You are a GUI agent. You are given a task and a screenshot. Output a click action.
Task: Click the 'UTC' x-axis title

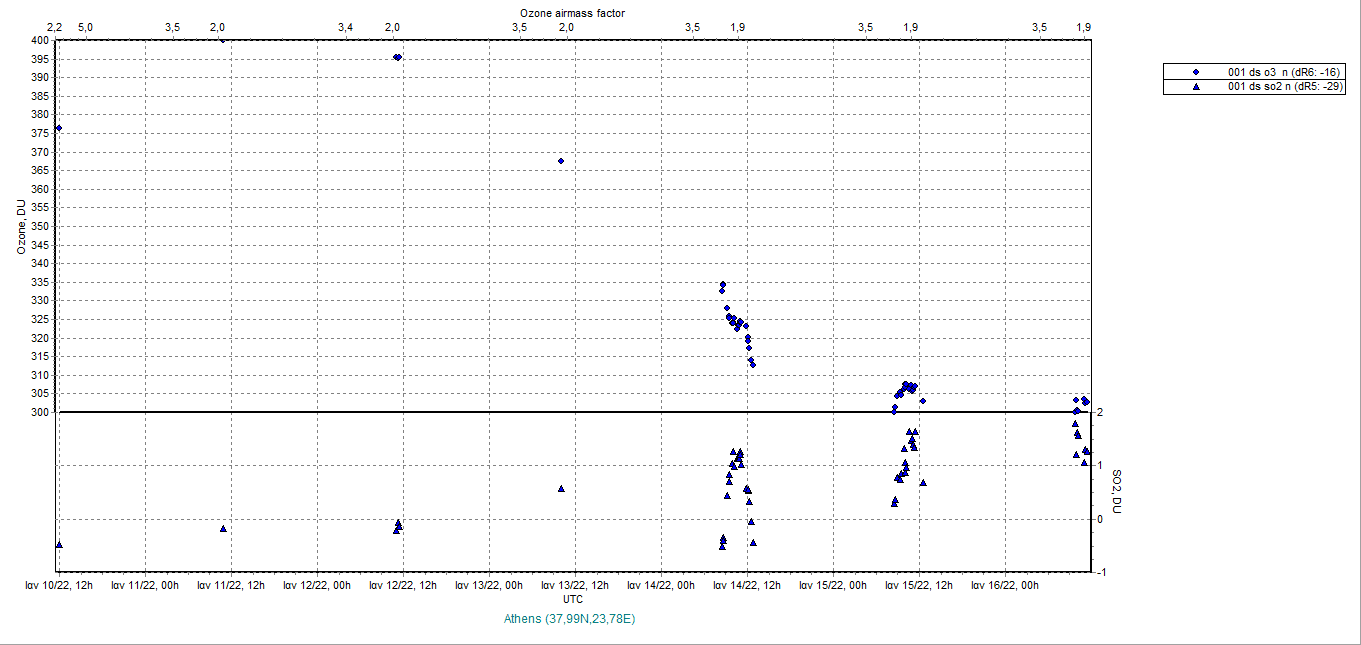click(x=573, y=599)
